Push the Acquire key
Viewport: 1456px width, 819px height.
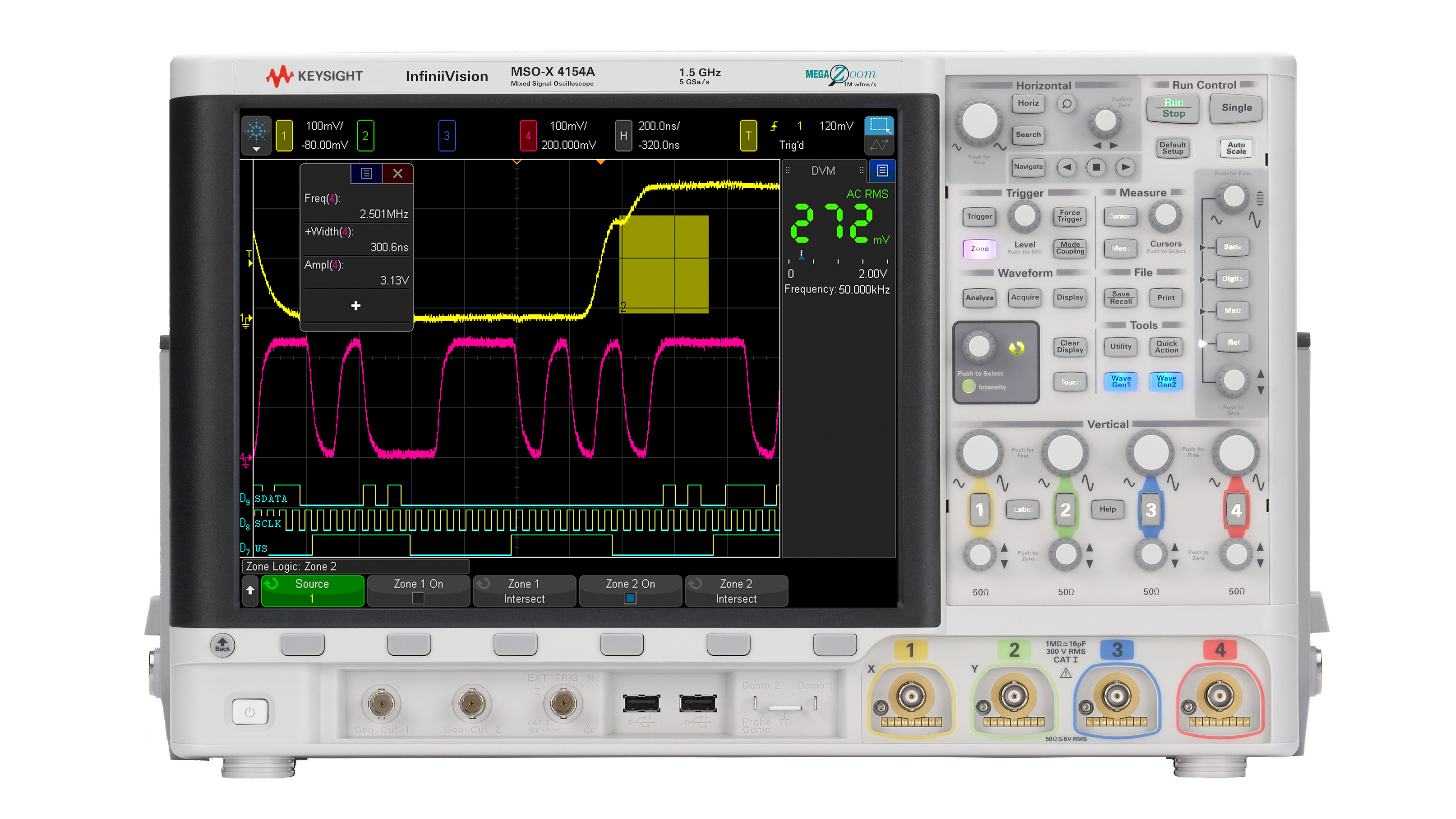coord(1024,297)
